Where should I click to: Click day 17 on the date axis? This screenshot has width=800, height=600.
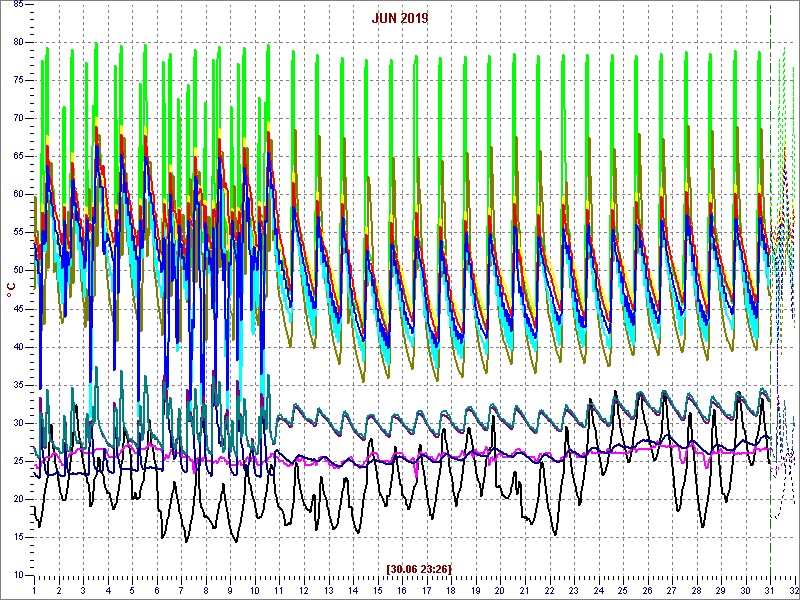pyautogui.click(x=426, y=591)
